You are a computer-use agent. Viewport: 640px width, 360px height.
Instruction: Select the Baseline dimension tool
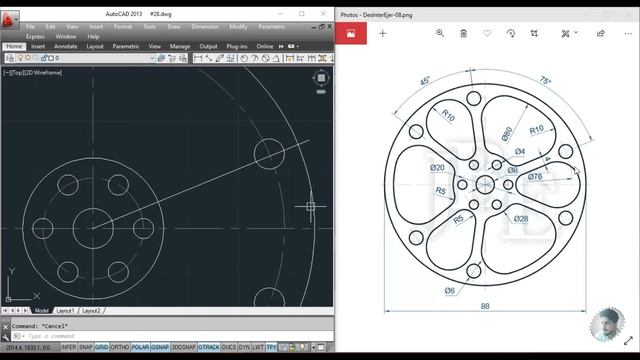point(300,58)
